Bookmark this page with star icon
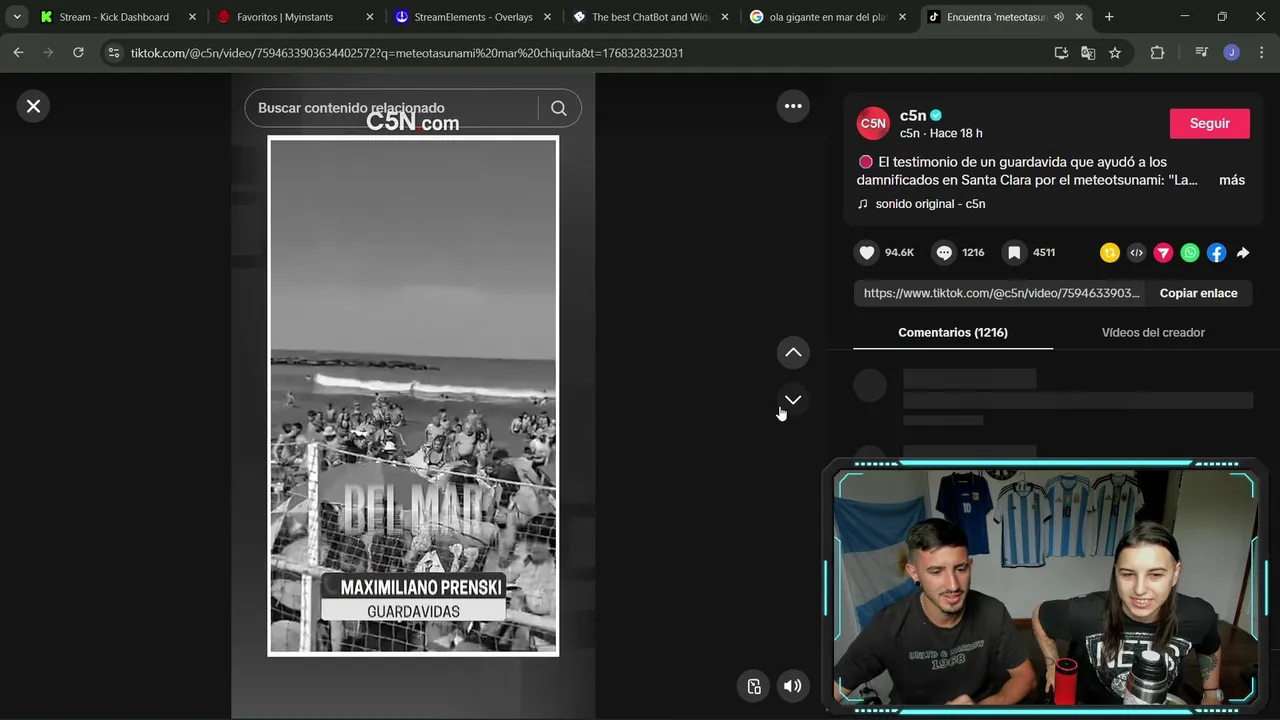Viewport: 1280px width, 720px height. click(x=1115, y=53)
